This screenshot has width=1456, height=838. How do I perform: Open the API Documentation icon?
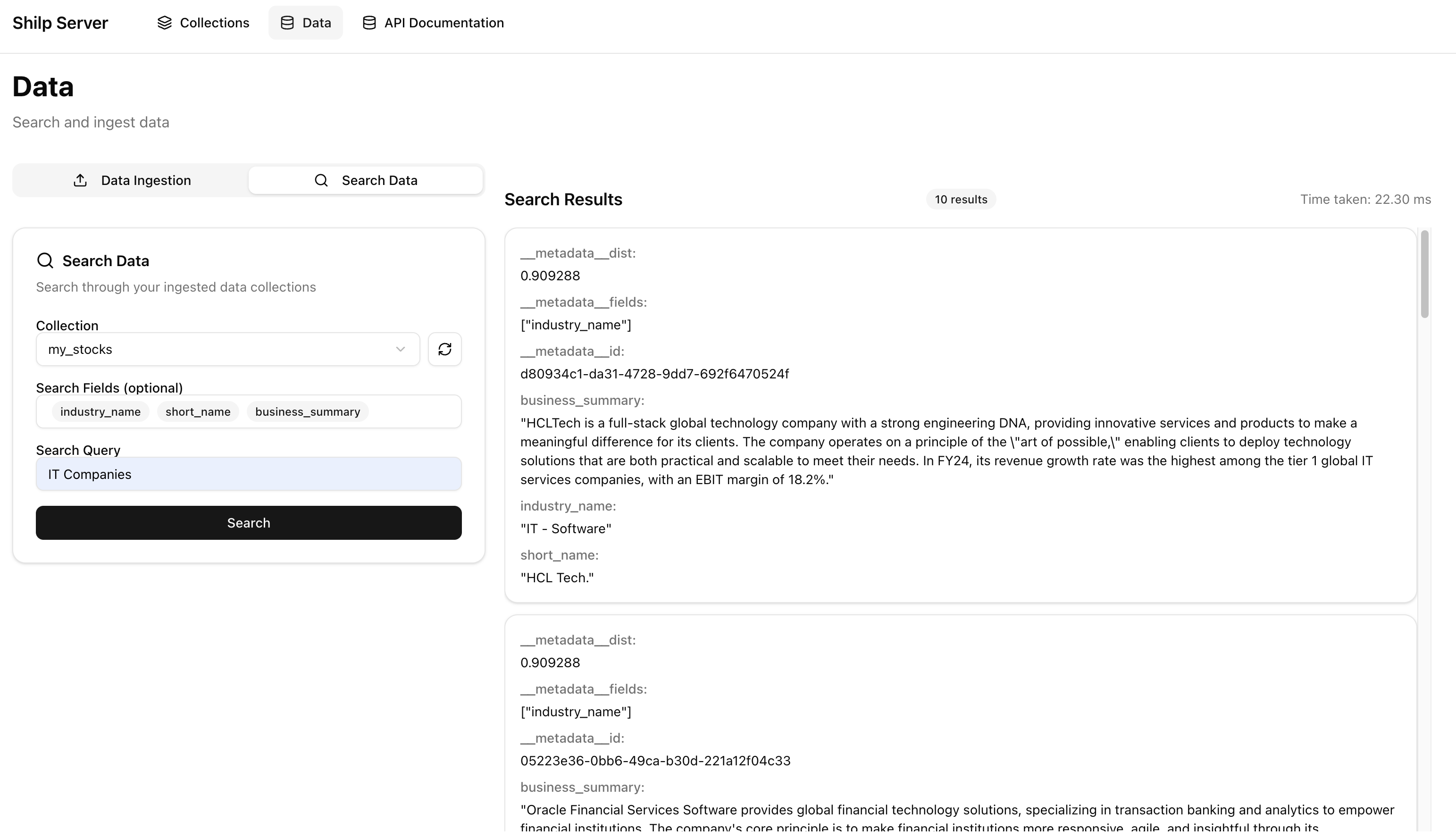(369, 23)
